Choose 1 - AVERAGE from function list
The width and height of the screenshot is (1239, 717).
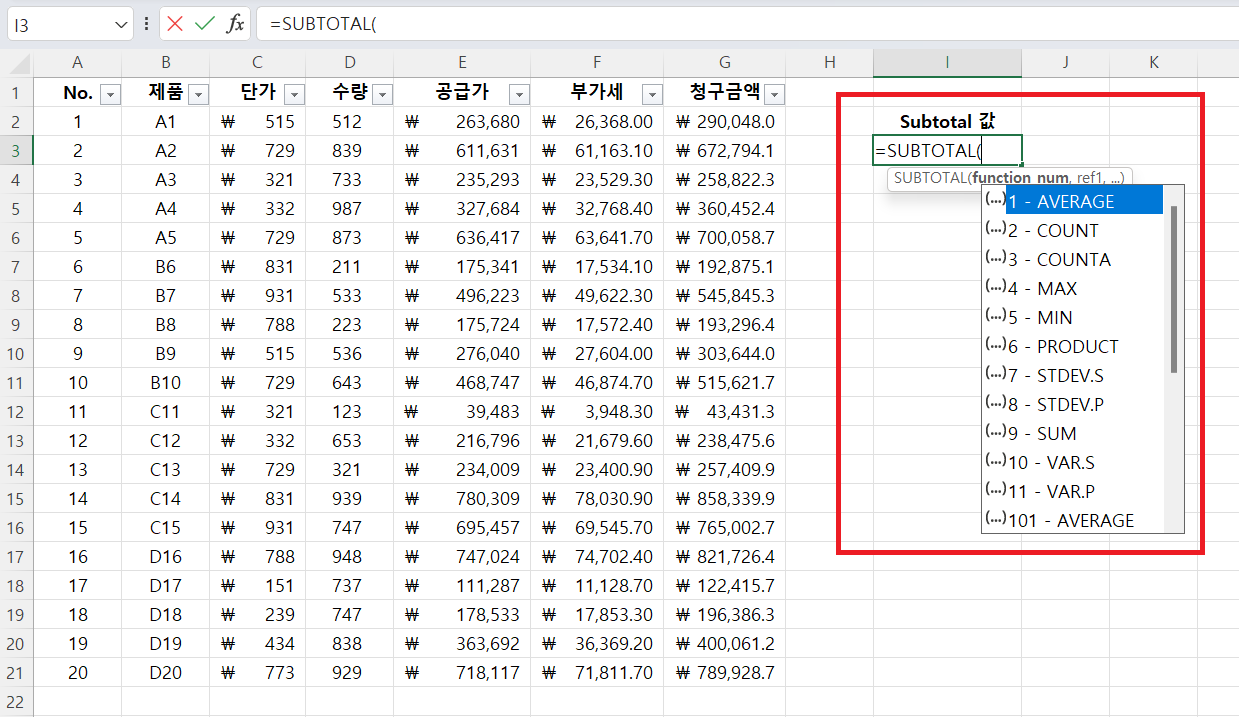[x=1074, y=201]
